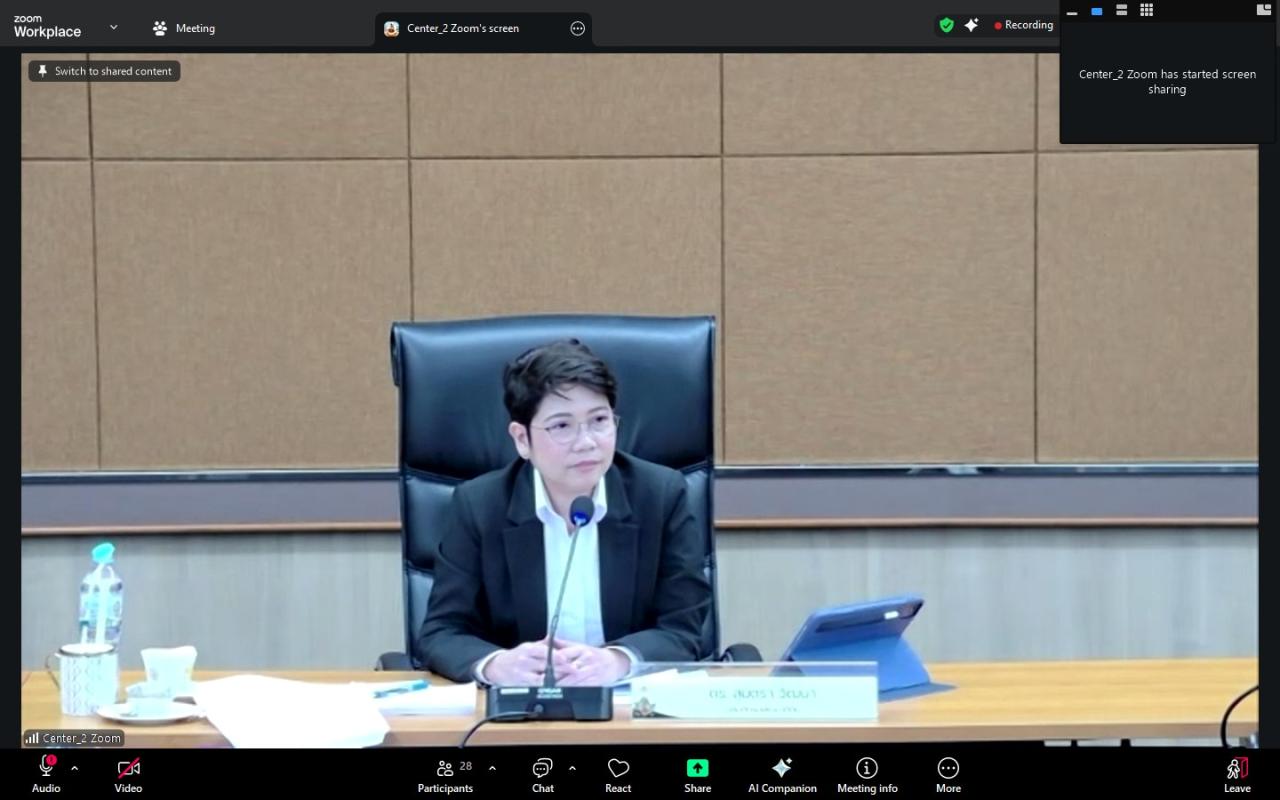Click Switch to shared content button
Screen dimensions: 1280x800
tap(105, 71)
